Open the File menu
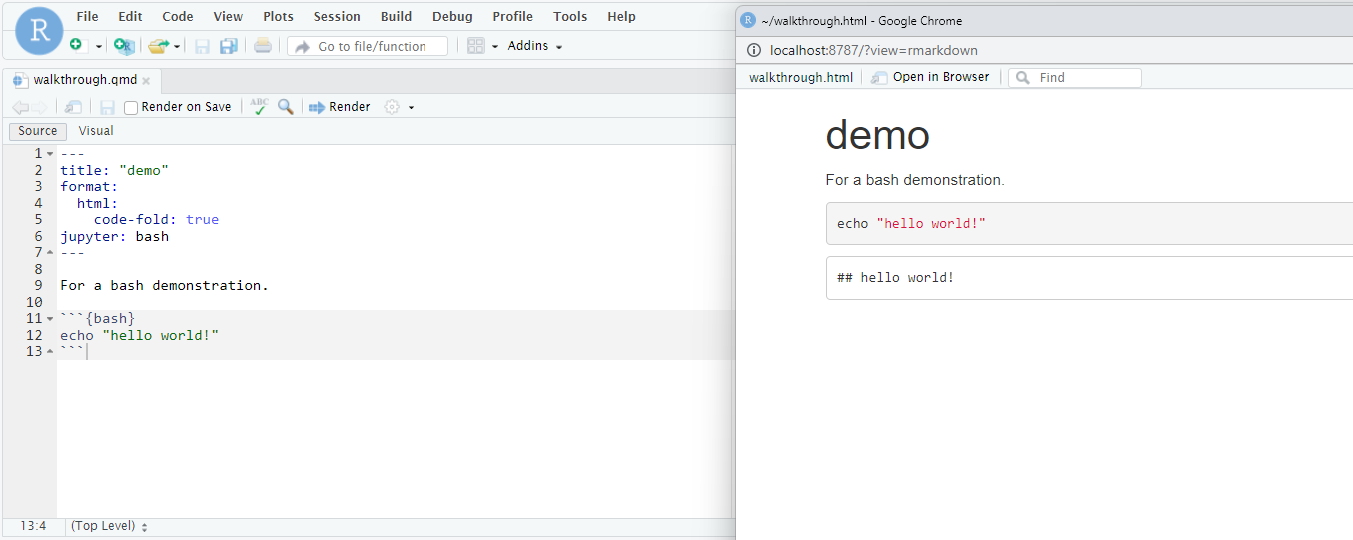The height and width of the screenshot is (540, 1353). tap(88, 16)
